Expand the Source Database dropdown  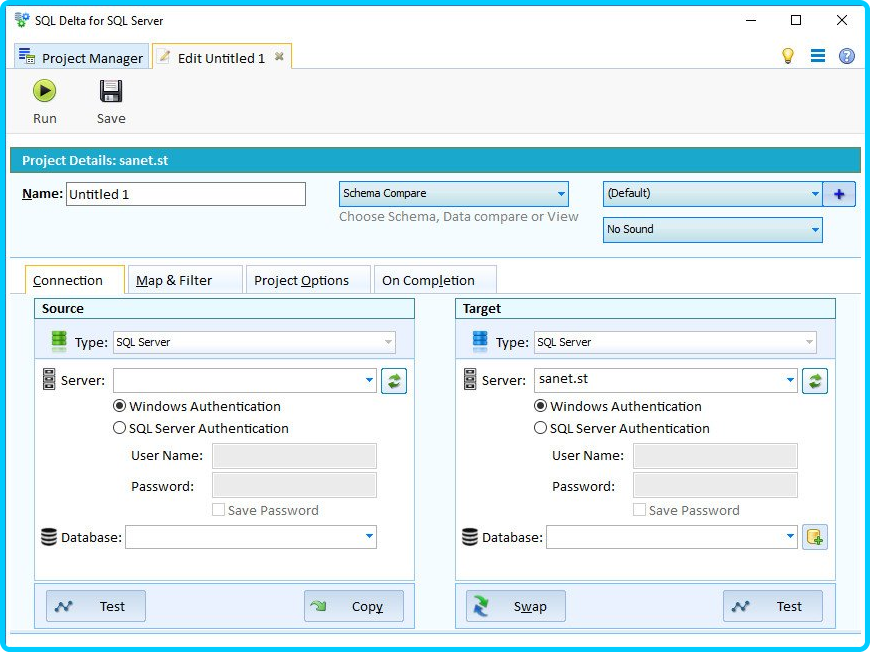369,537
